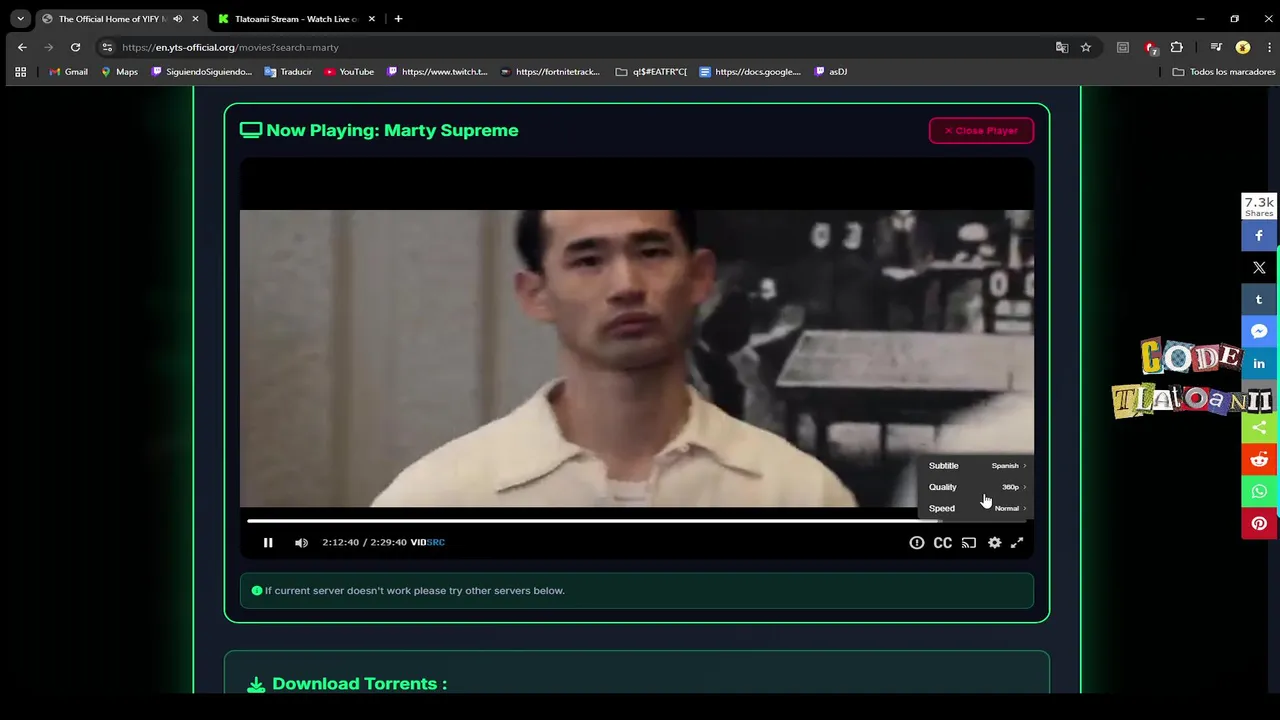Viewport: 1280px width, 720px height.
Task: Click the Close Player button
Action: click(x=981, y=130)
